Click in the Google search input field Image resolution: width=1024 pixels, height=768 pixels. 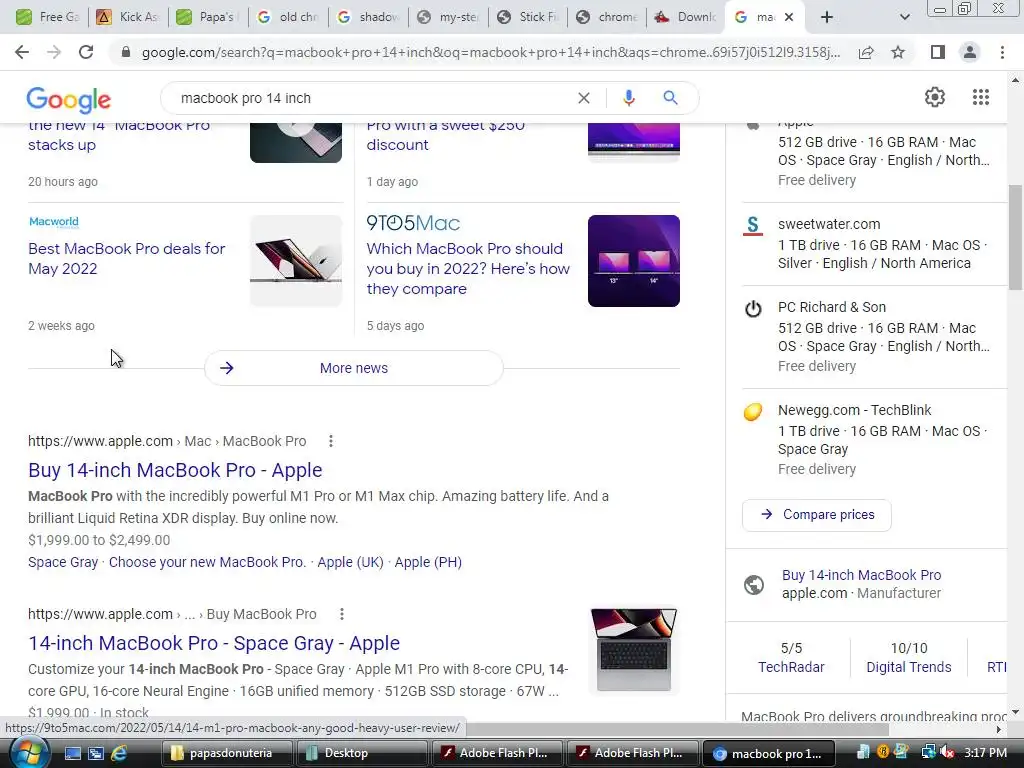(372, 98)
